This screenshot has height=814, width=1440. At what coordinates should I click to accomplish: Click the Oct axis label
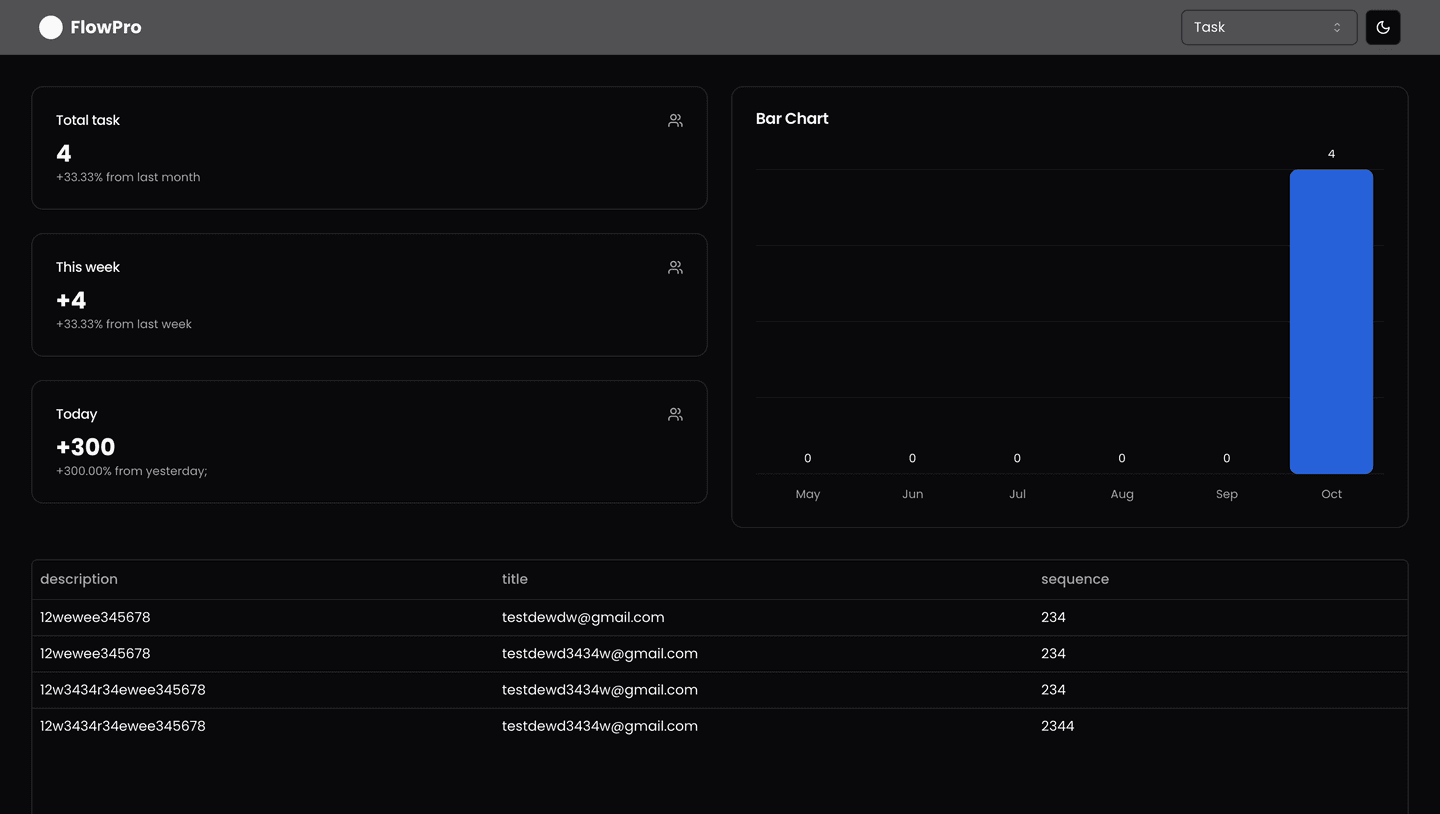(1331, 494)
